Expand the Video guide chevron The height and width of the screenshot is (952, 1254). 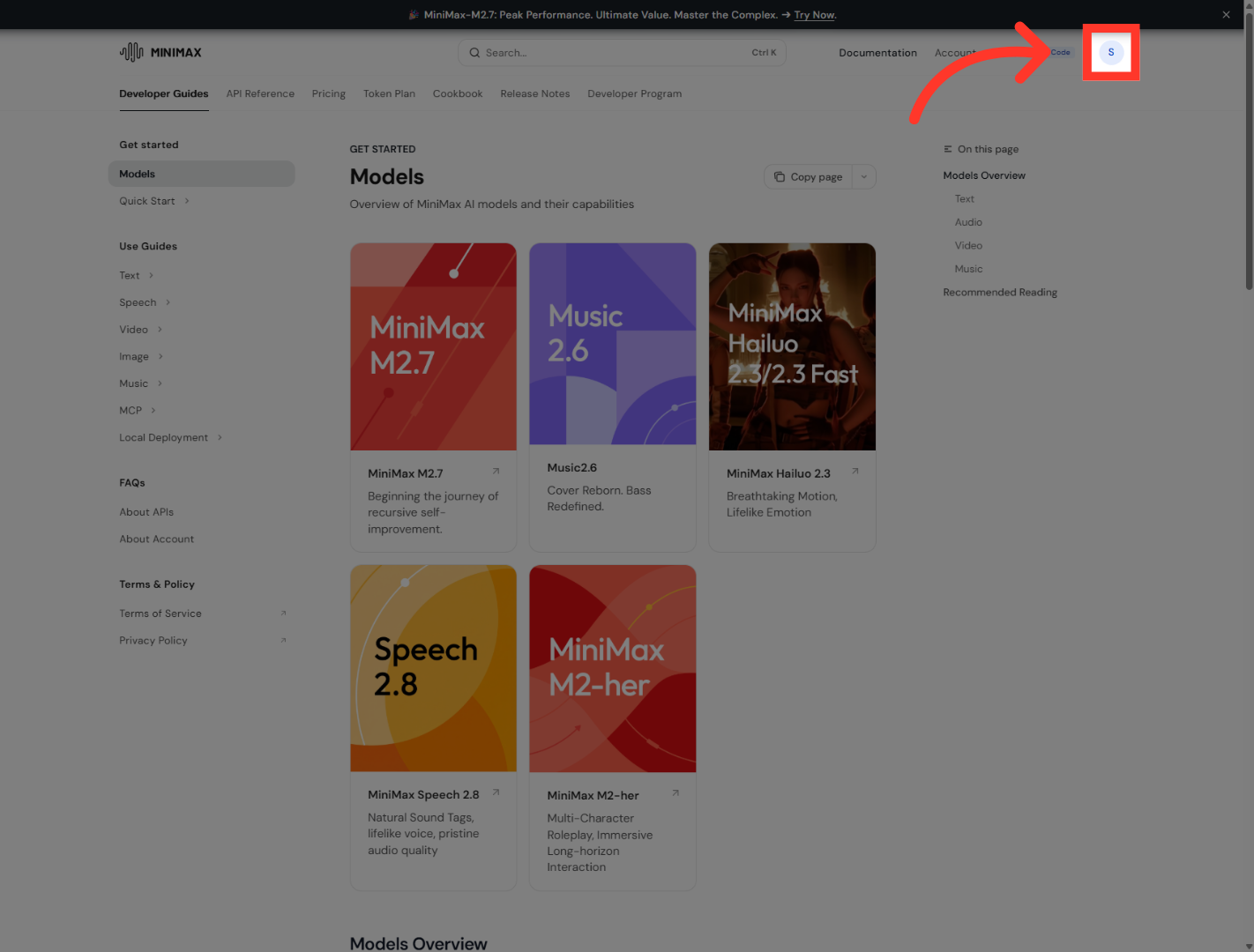pos(160,330)
